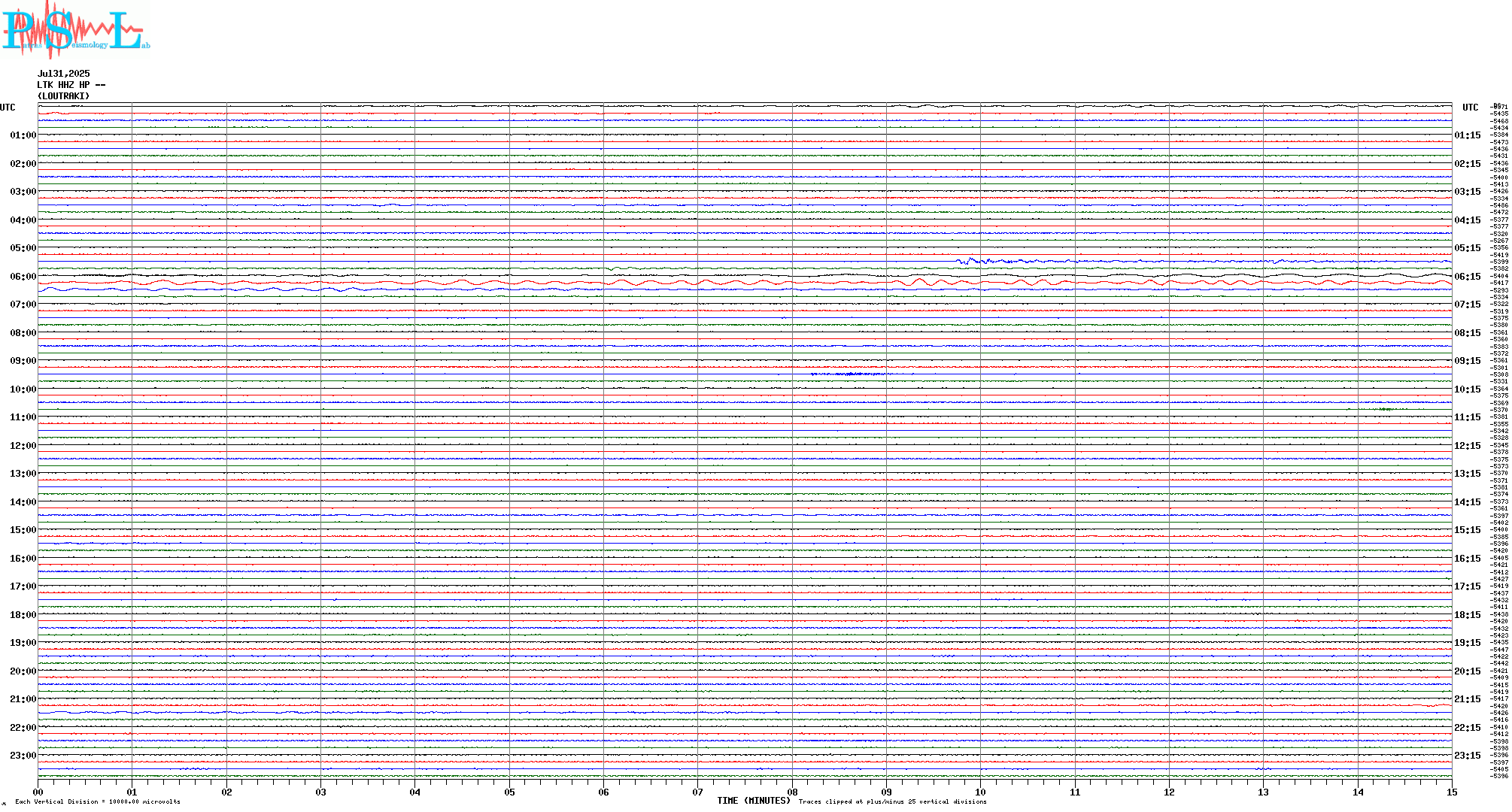1512x812 pixels.
Task: Click minute-axis tick label 10
Action: [981, 792]
